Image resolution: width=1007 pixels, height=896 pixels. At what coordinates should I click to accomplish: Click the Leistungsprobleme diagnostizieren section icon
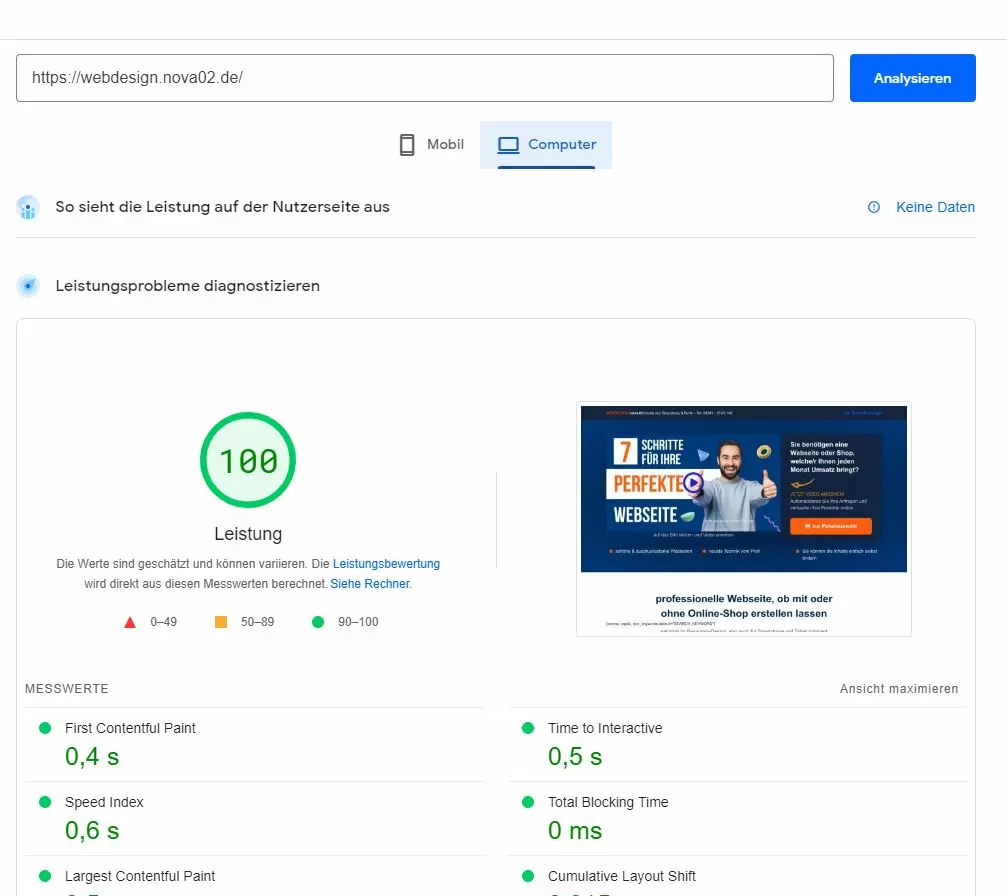29,286
